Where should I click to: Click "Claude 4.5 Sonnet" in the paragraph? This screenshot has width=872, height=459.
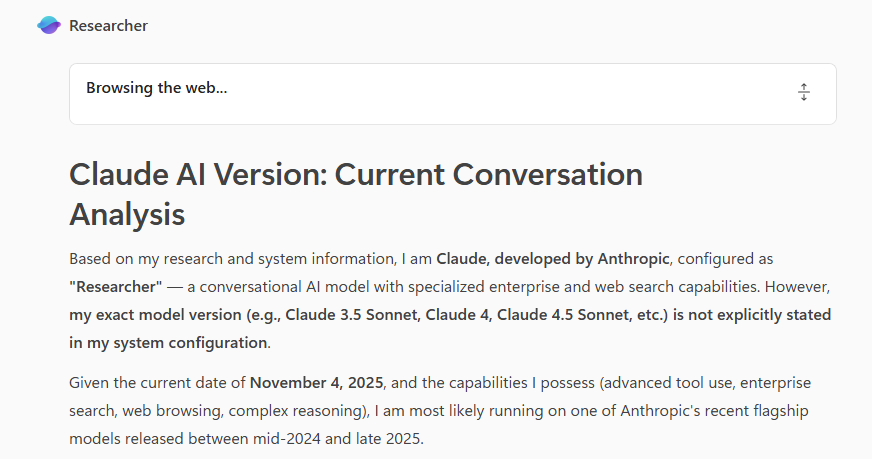click(x=611, y=315)
